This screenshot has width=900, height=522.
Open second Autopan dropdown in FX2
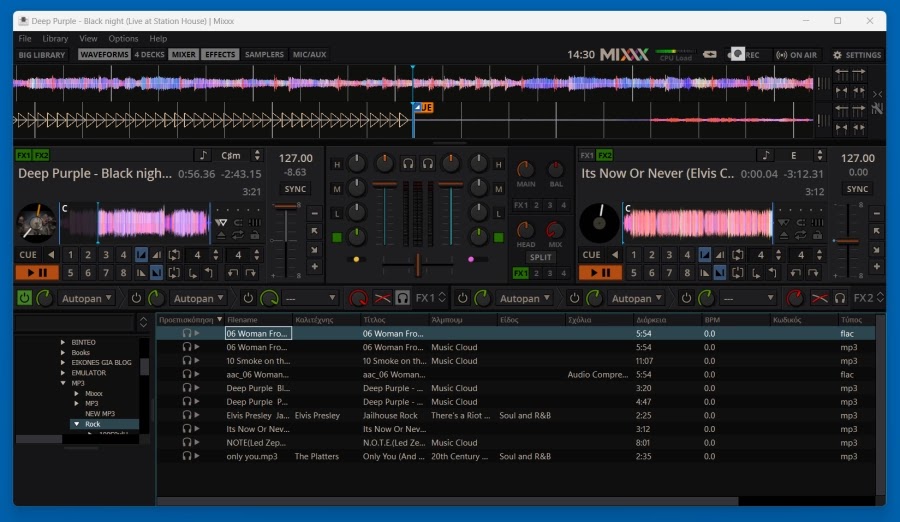coord(637,298)
